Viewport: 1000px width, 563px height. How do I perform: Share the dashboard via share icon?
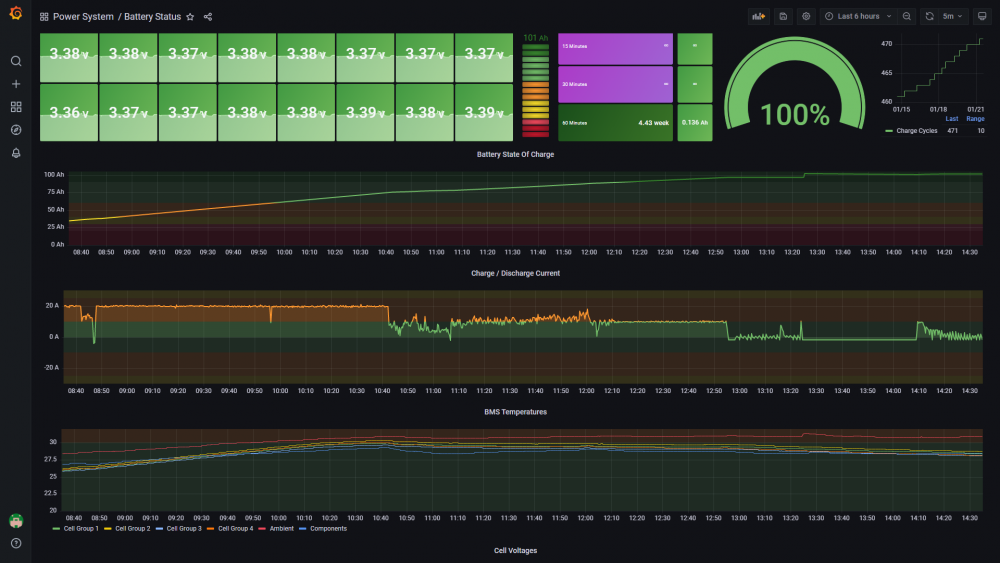pyautogui.click(x=208, y=17)
